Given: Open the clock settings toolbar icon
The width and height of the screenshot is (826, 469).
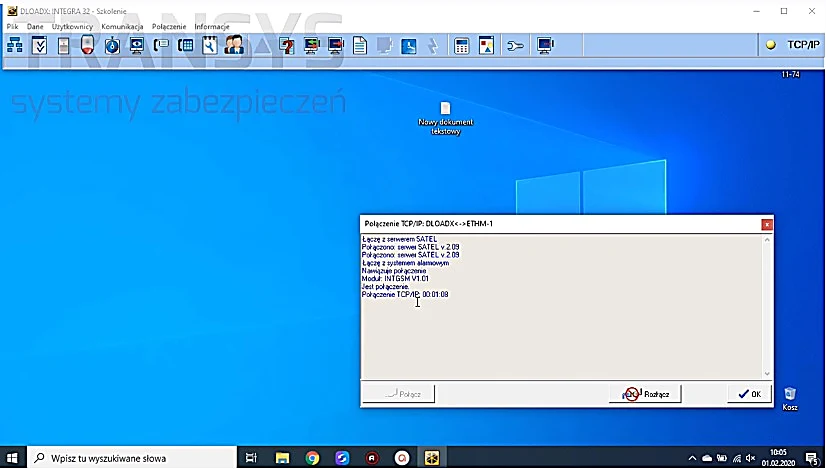Looking at the screenshot, I should tap(409, 46).
